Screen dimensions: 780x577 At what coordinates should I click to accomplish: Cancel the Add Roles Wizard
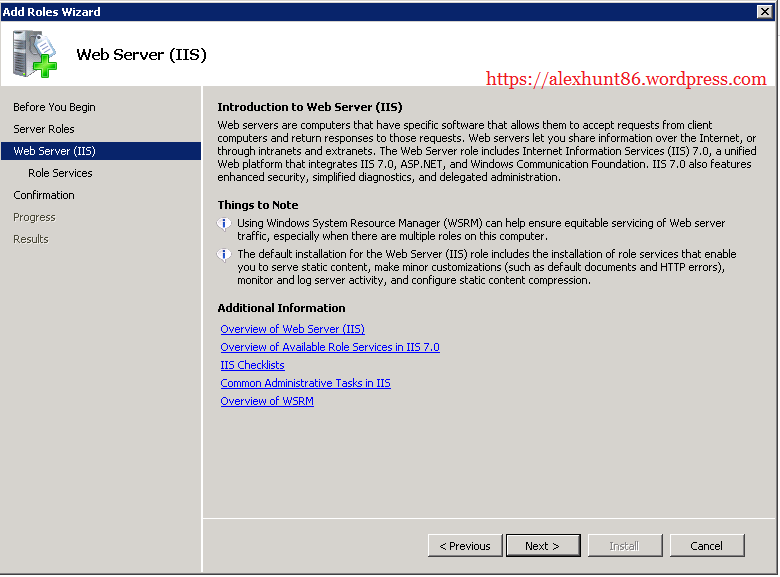[x=706, y=546]
